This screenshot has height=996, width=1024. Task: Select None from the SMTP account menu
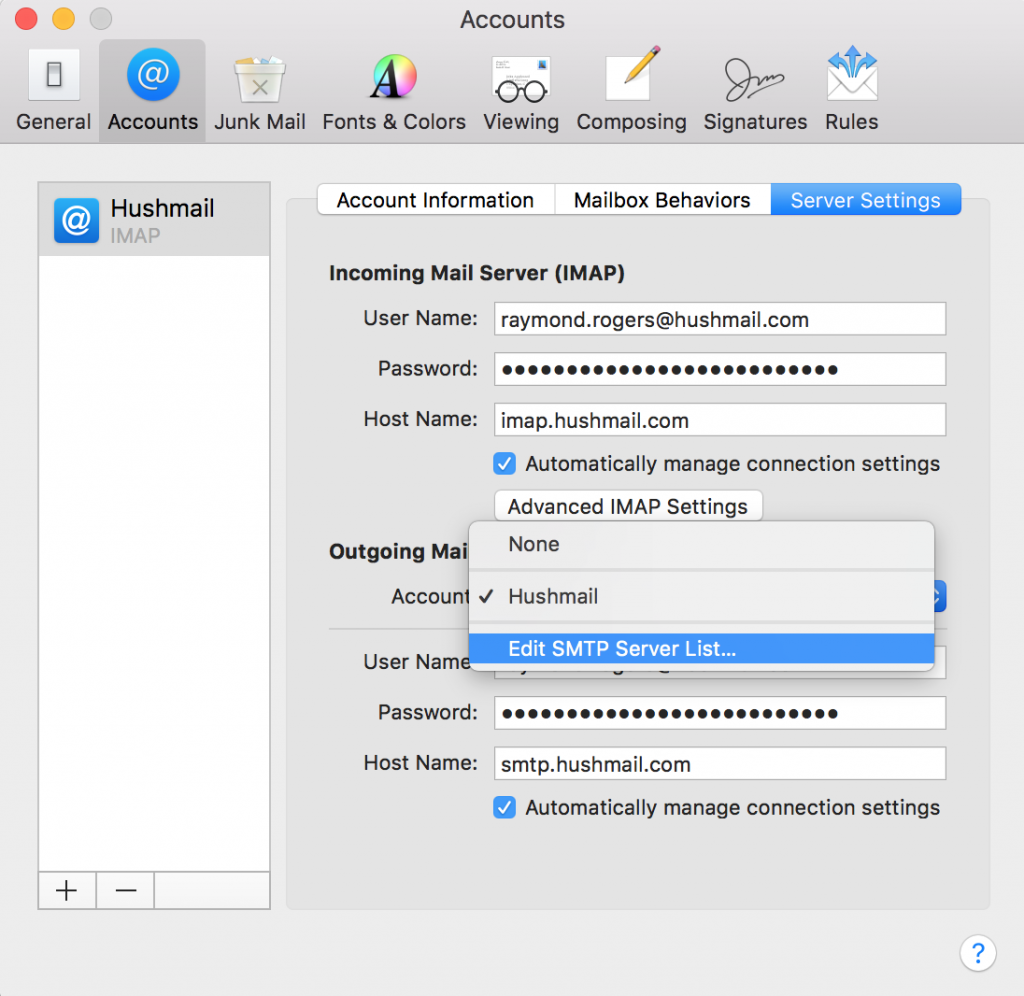[534, 544]
